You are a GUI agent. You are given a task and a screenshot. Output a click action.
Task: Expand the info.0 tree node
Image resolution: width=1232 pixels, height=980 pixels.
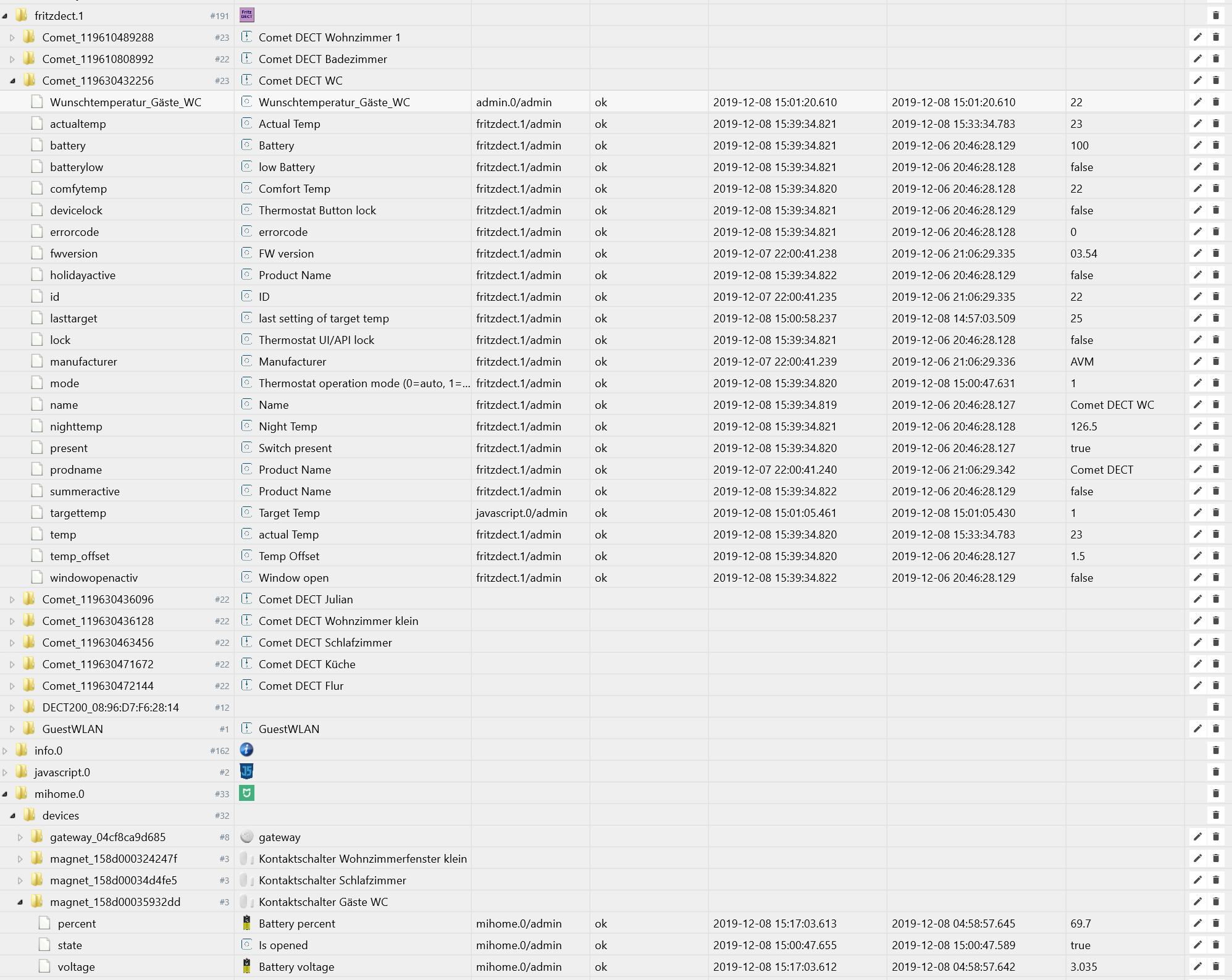[5, 751]
